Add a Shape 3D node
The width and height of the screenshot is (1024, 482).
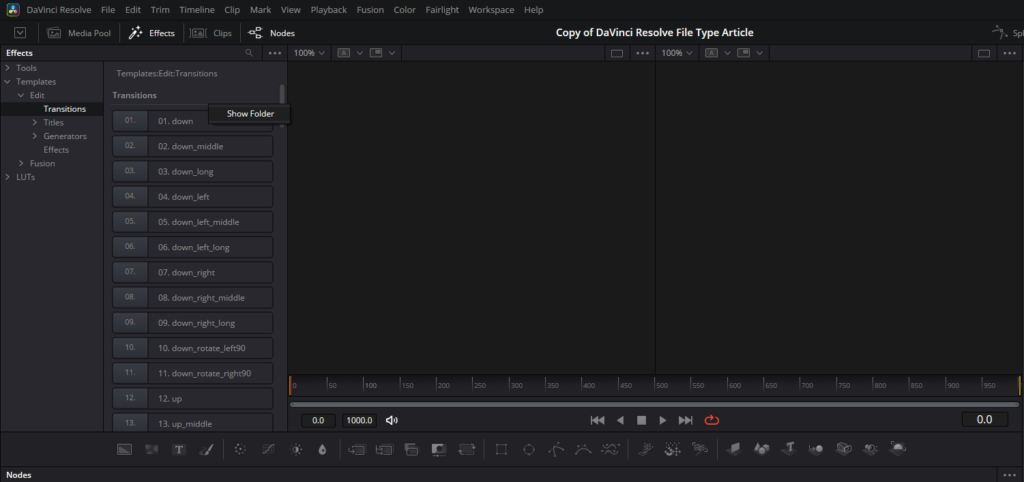761,449
